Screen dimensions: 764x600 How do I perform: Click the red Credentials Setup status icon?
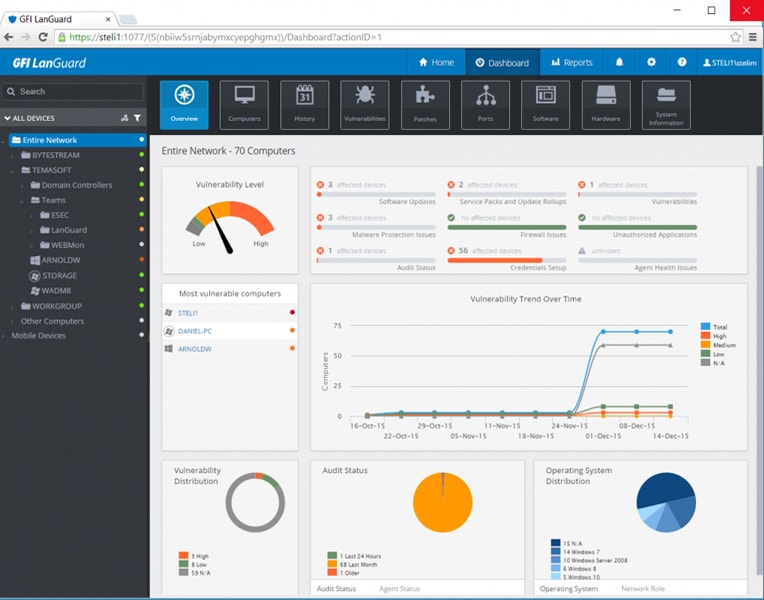tap(451, 251)
